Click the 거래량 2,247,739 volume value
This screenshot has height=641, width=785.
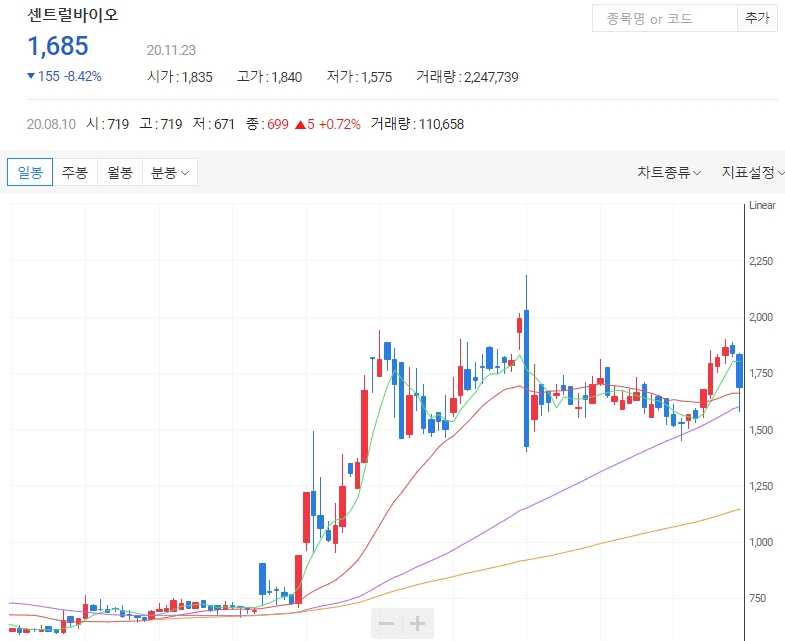pos(467,77)
